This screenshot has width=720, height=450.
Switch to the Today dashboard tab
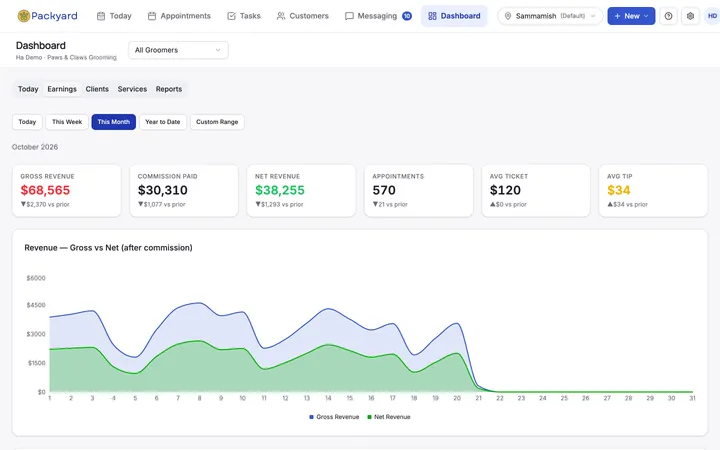28,89
